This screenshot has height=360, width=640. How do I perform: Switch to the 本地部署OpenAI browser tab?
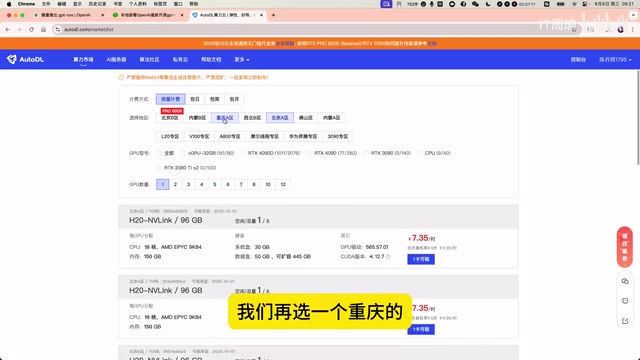[148, 15]
